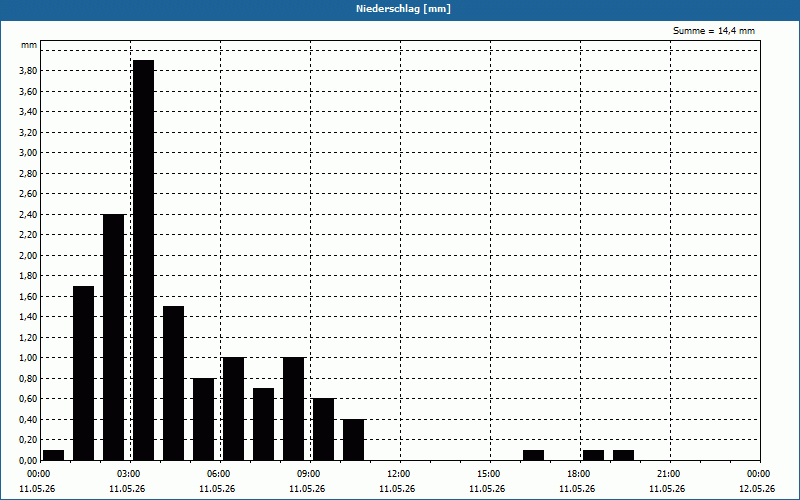The image size is (800, 500).
Task: Click the "3,80" y-axis label
Action: pos(28,71)
